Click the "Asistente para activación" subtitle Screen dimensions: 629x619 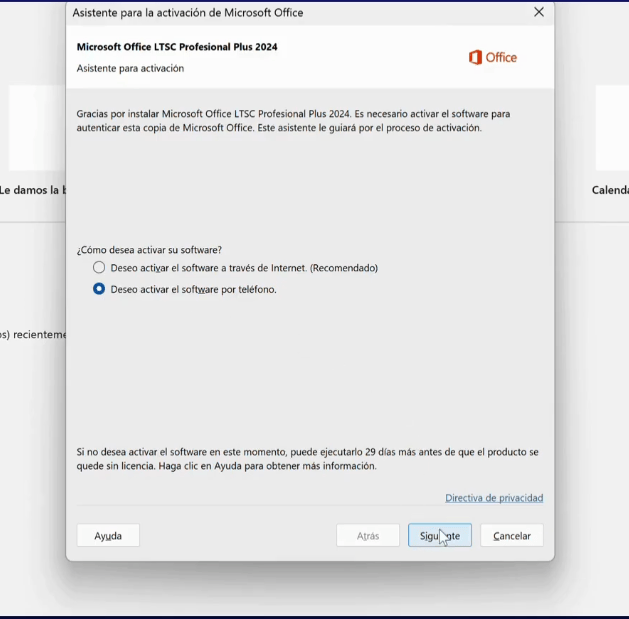130,68
